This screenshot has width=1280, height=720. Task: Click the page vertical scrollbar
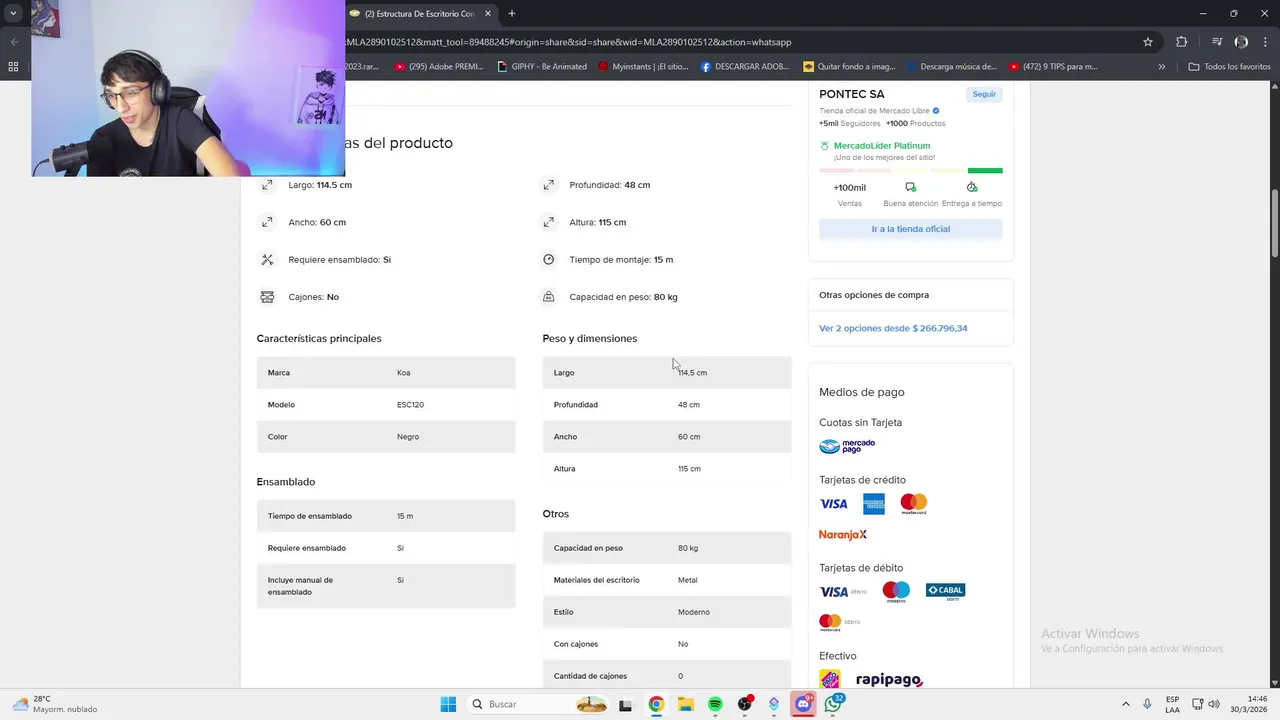[x=1275, y=222]
